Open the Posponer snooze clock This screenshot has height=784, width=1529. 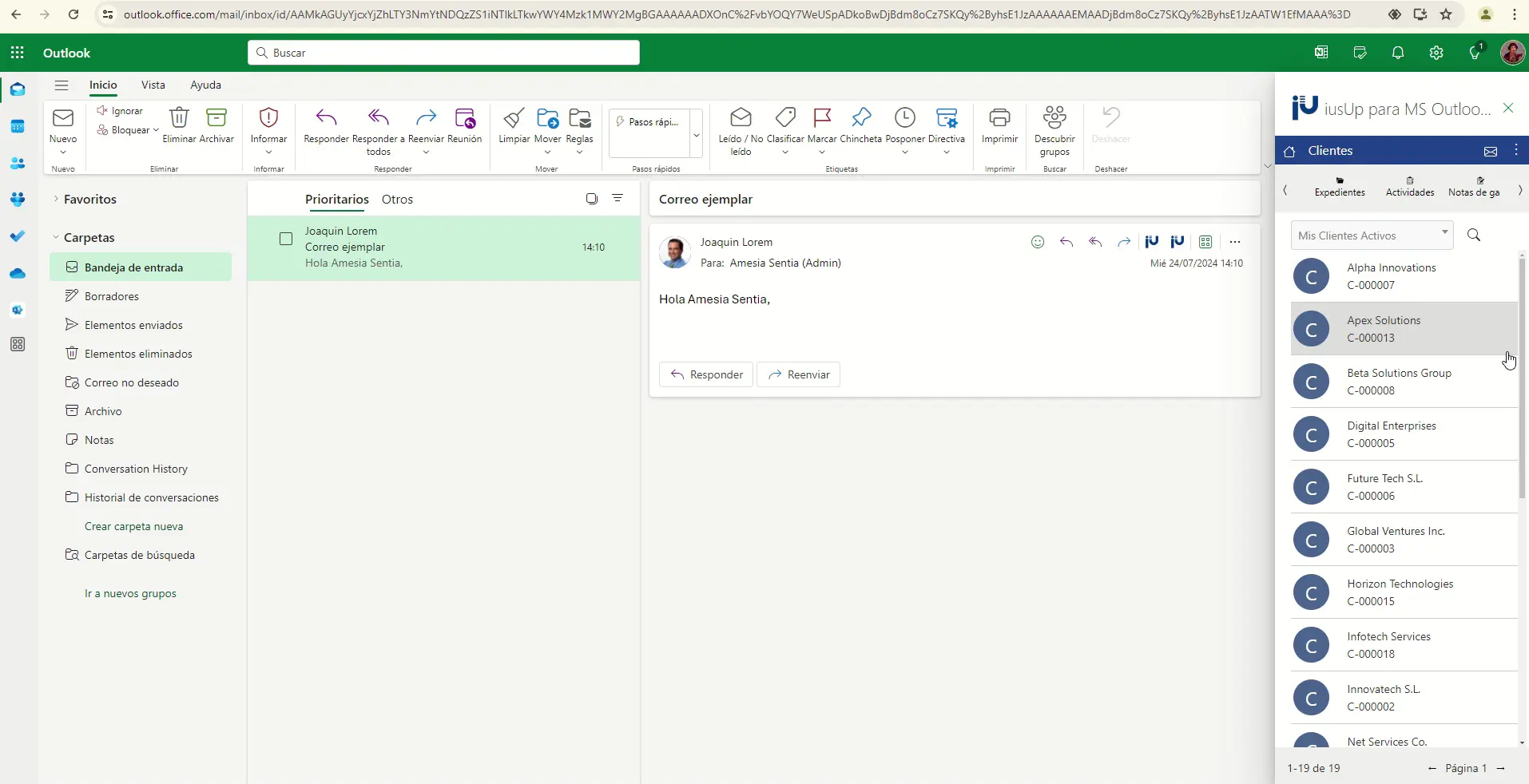904,119
